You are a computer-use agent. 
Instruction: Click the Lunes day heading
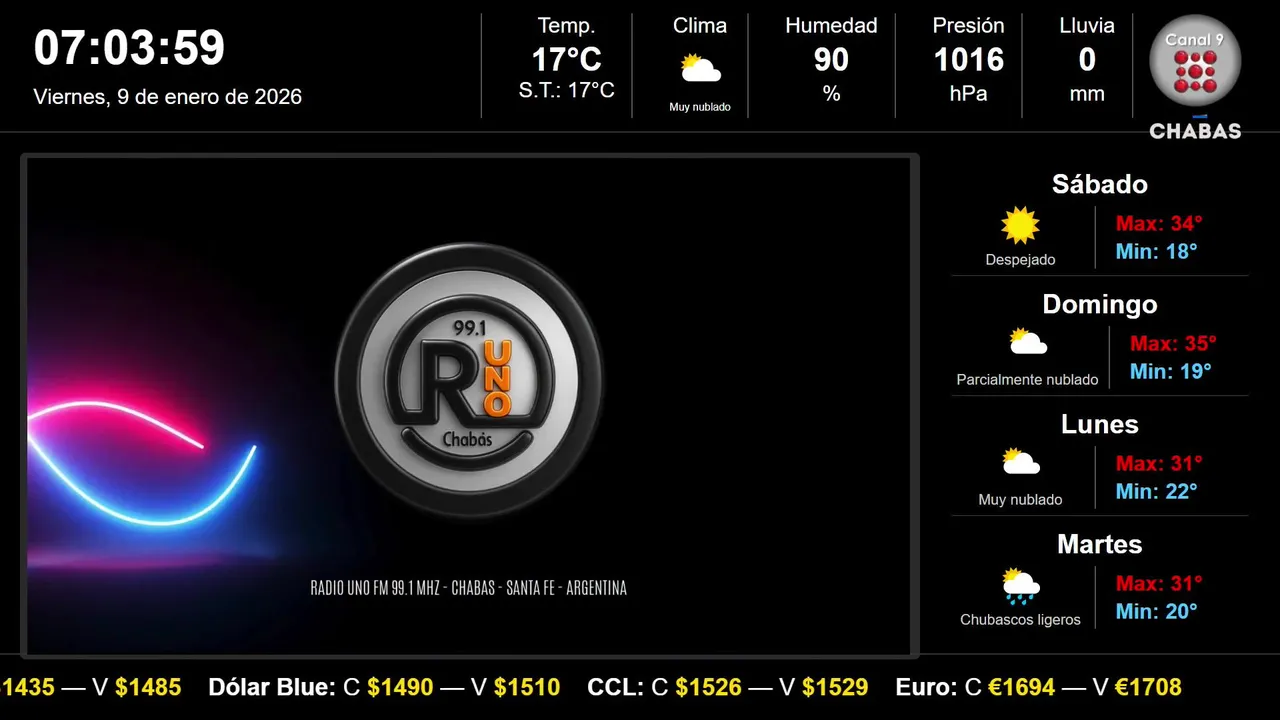point(1100,424)
